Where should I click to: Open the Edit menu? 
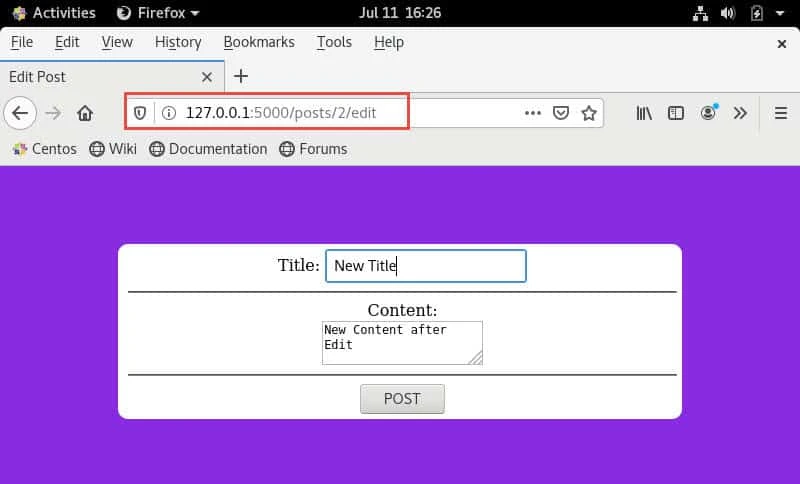pos(67,42)
